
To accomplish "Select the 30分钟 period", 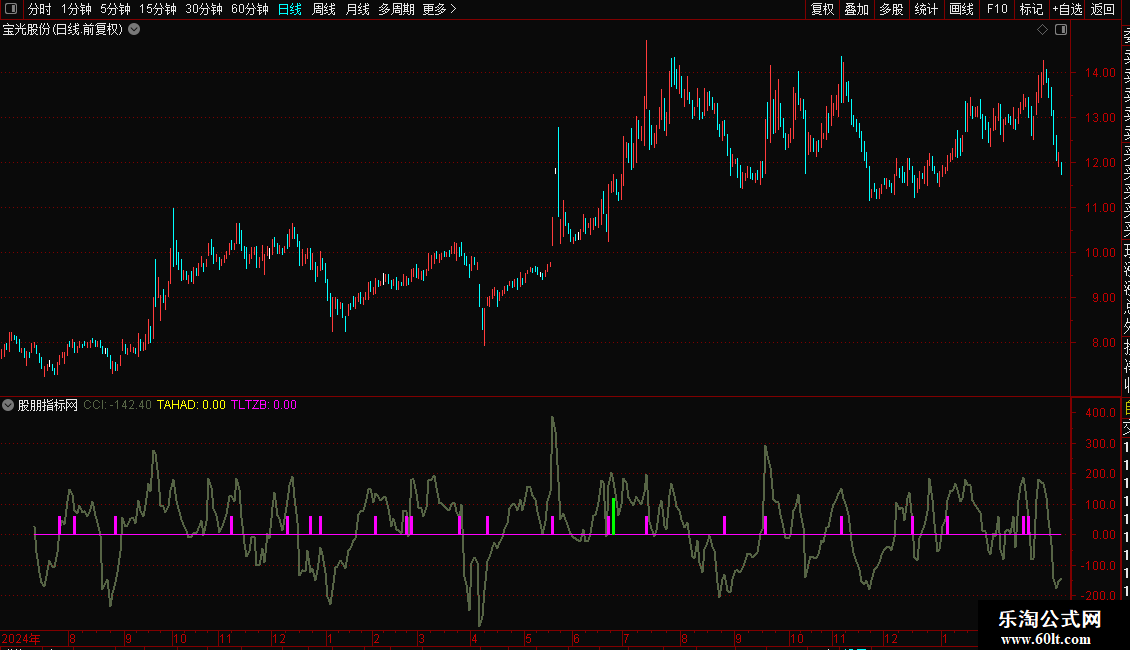I will coord(204,9).
